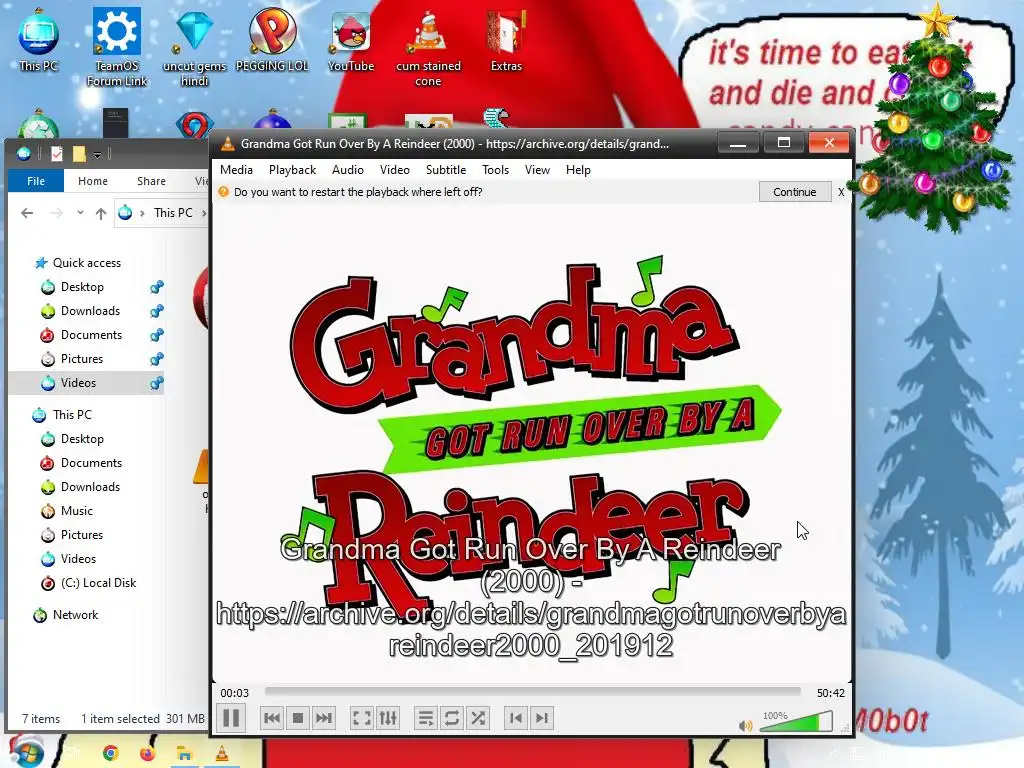Screen dimensions: 1024x768
Task: Click Continue to resume playback
Action: pos(795,192)
